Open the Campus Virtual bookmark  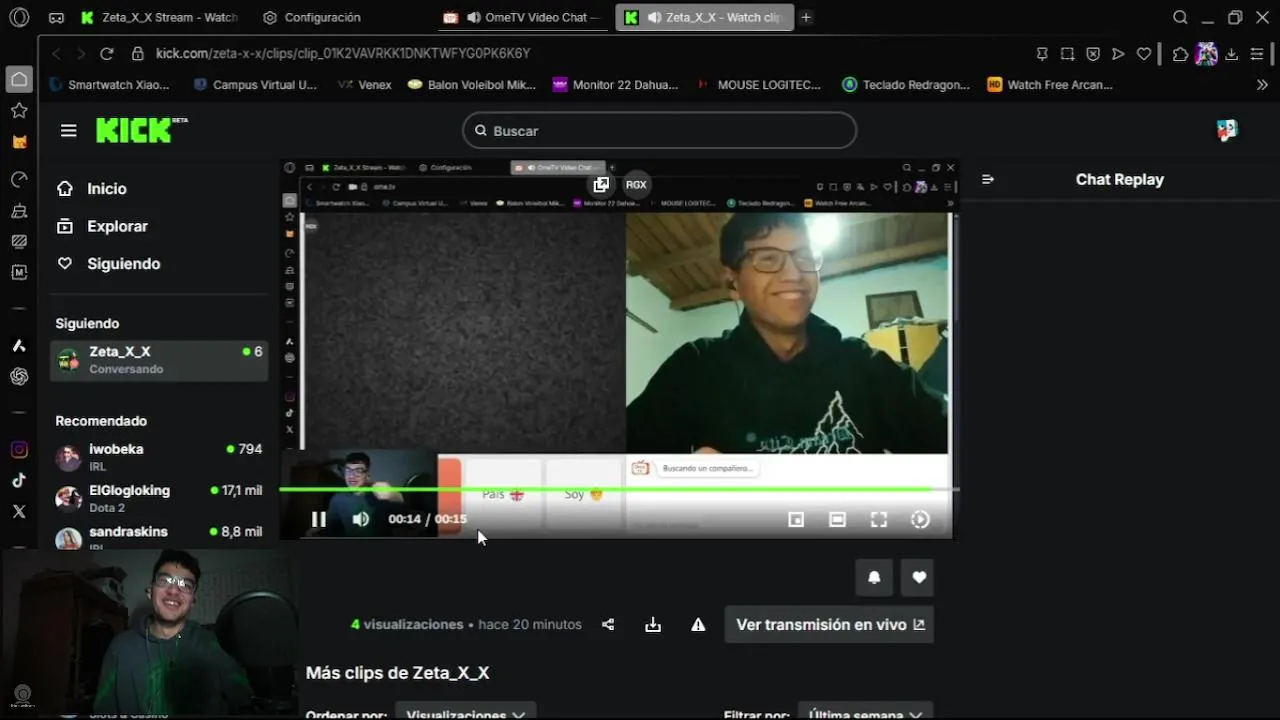(255, 85)
